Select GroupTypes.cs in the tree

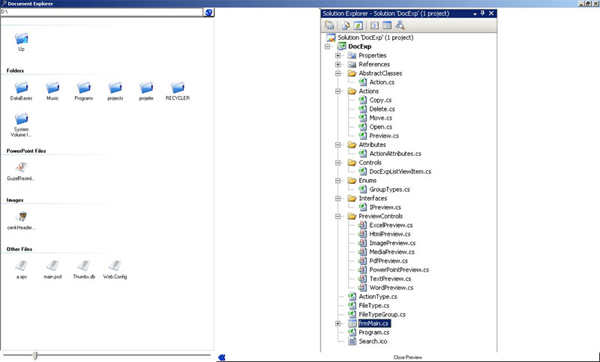point(390,189)
